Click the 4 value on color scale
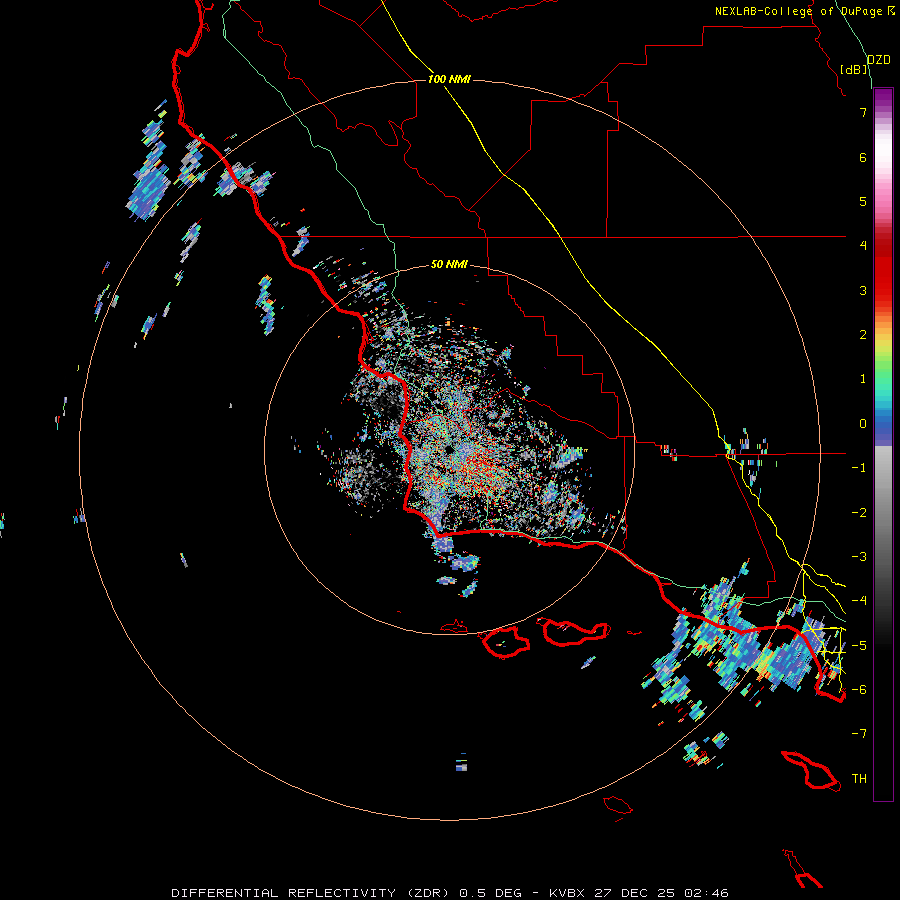The image size is (900, 900). click(863, 246)
